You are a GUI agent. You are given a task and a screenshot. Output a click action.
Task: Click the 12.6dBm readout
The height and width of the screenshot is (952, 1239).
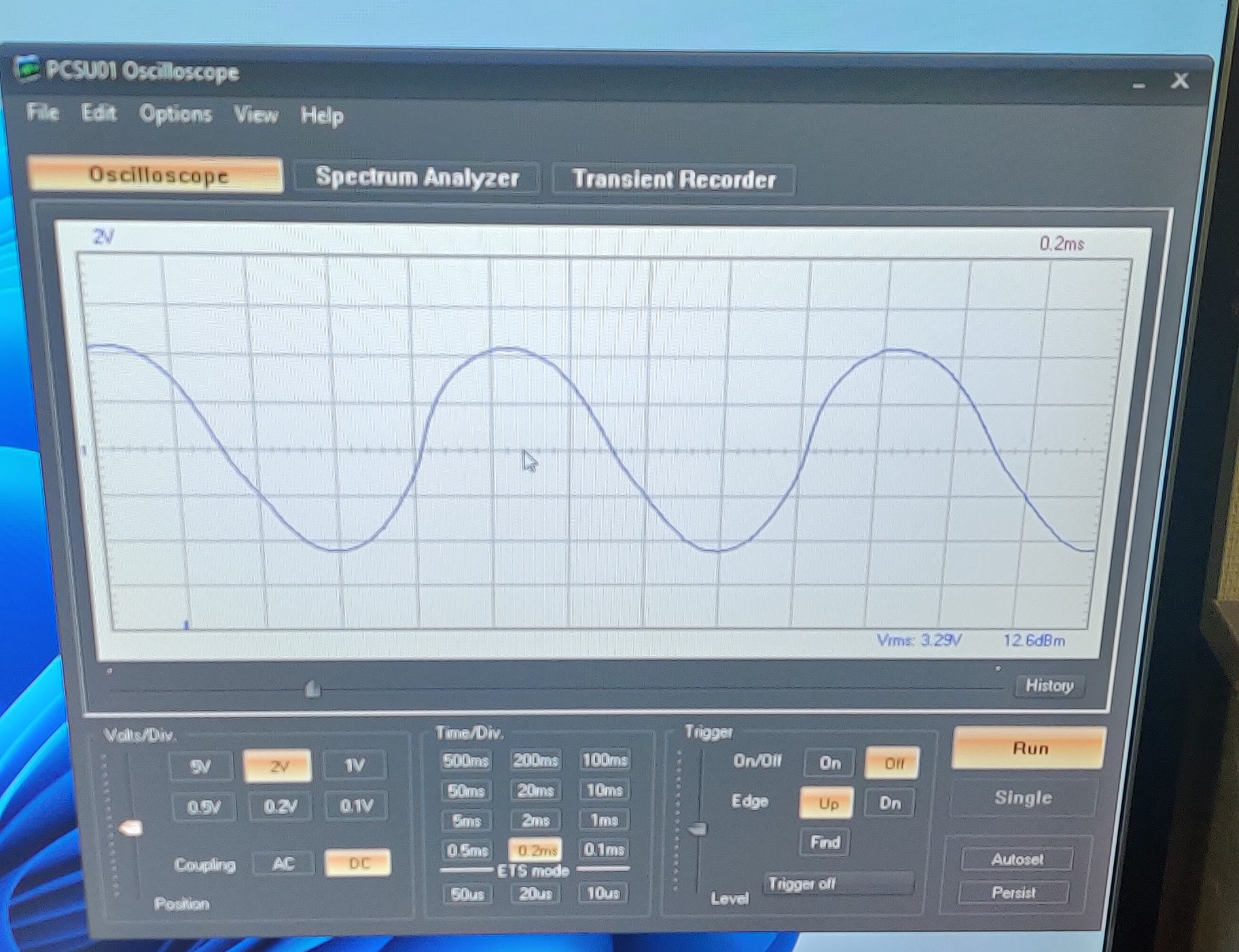pyautogui.click(x=1034, y=640)
